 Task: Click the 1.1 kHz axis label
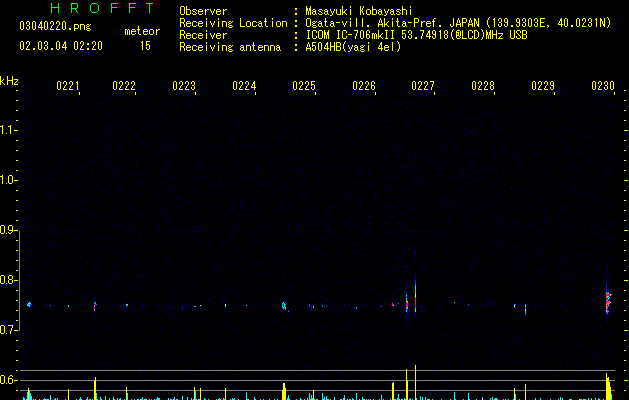click(x=7, y=130)
